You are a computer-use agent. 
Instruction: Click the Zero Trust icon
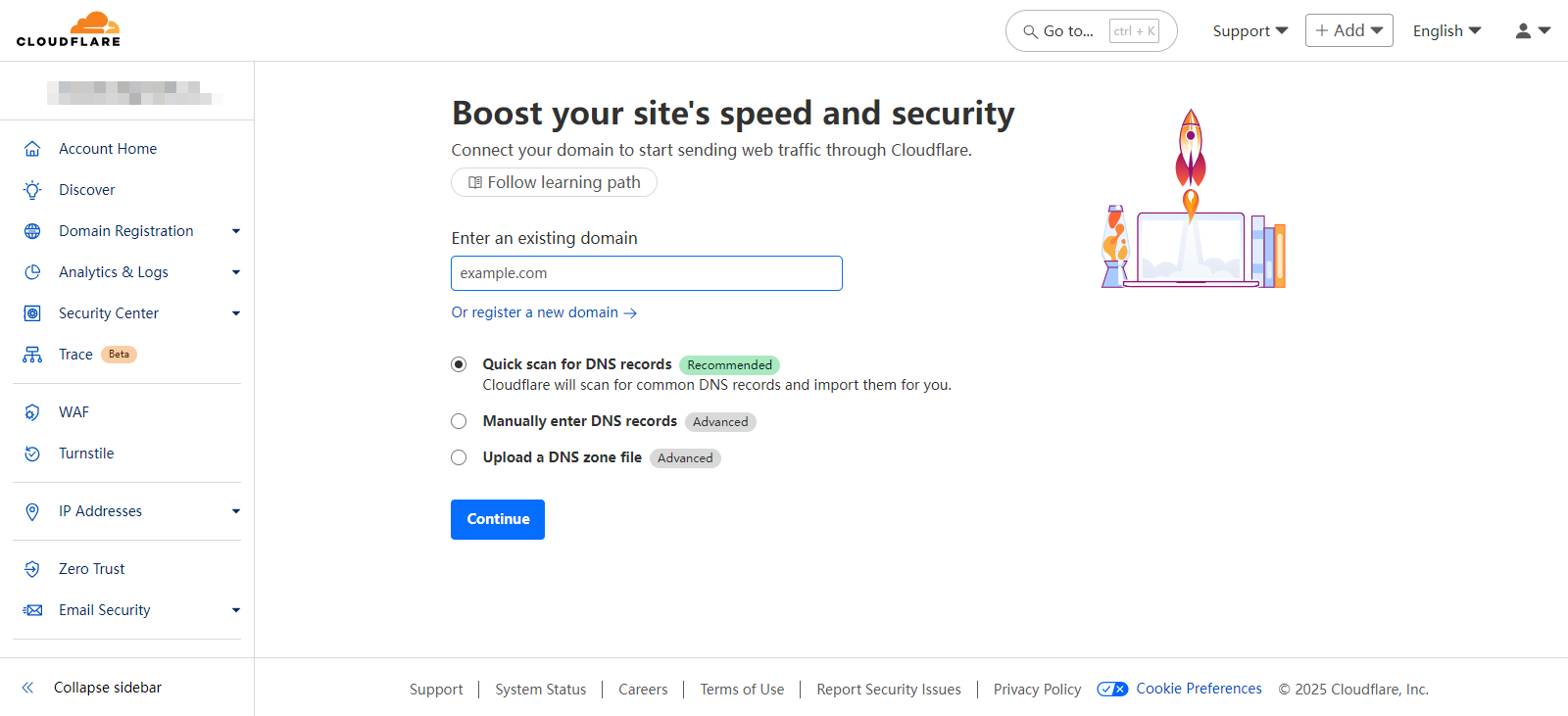point(32,569)
